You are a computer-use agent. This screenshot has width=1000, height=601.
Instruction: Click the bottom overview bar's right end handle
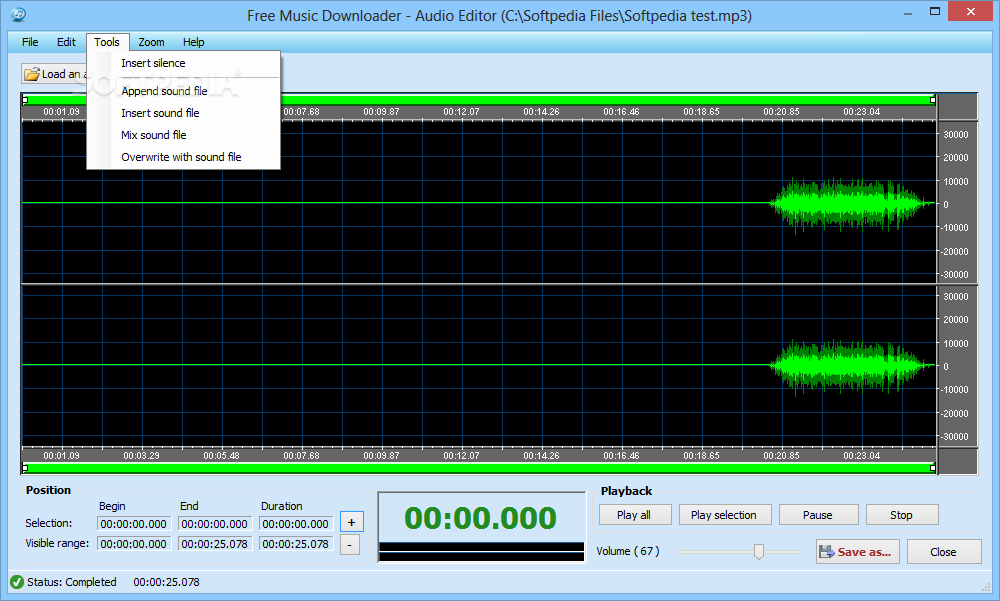tap(933, 468)
